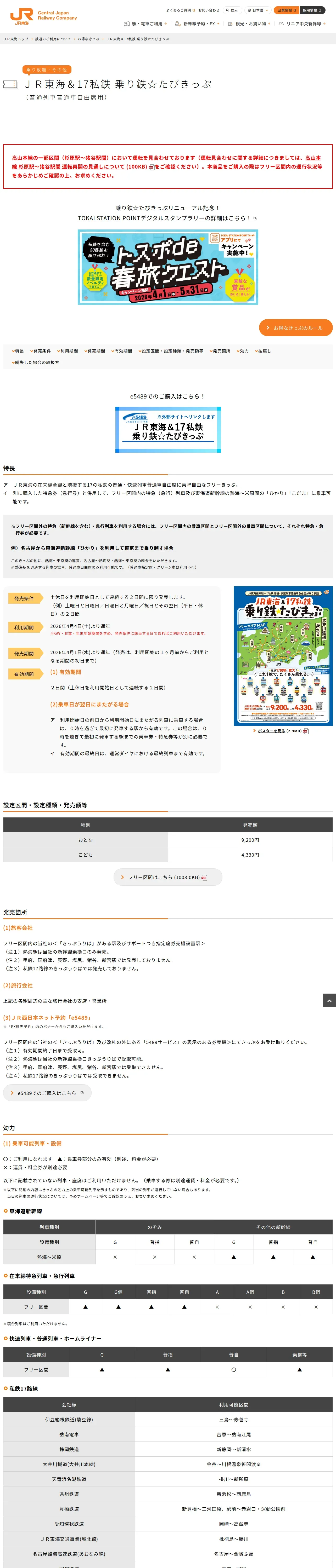The height and width of the screenshot is (1568, 336).
Task: Expand the 観光・お買い物 menu
Action: click(249, 24)
